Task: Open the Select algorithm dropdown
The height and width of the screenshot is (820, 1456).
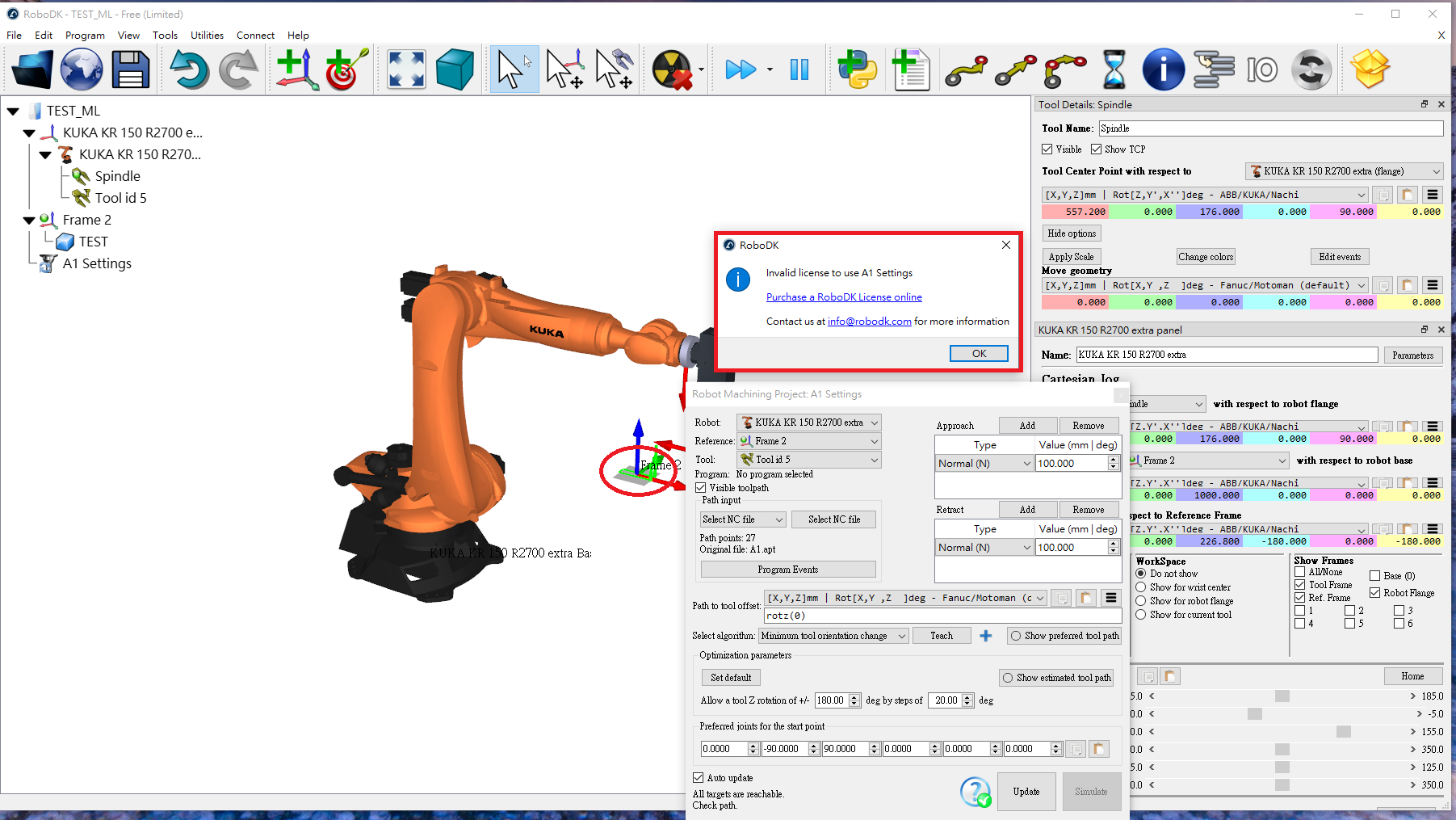Action: click(833, 636)
